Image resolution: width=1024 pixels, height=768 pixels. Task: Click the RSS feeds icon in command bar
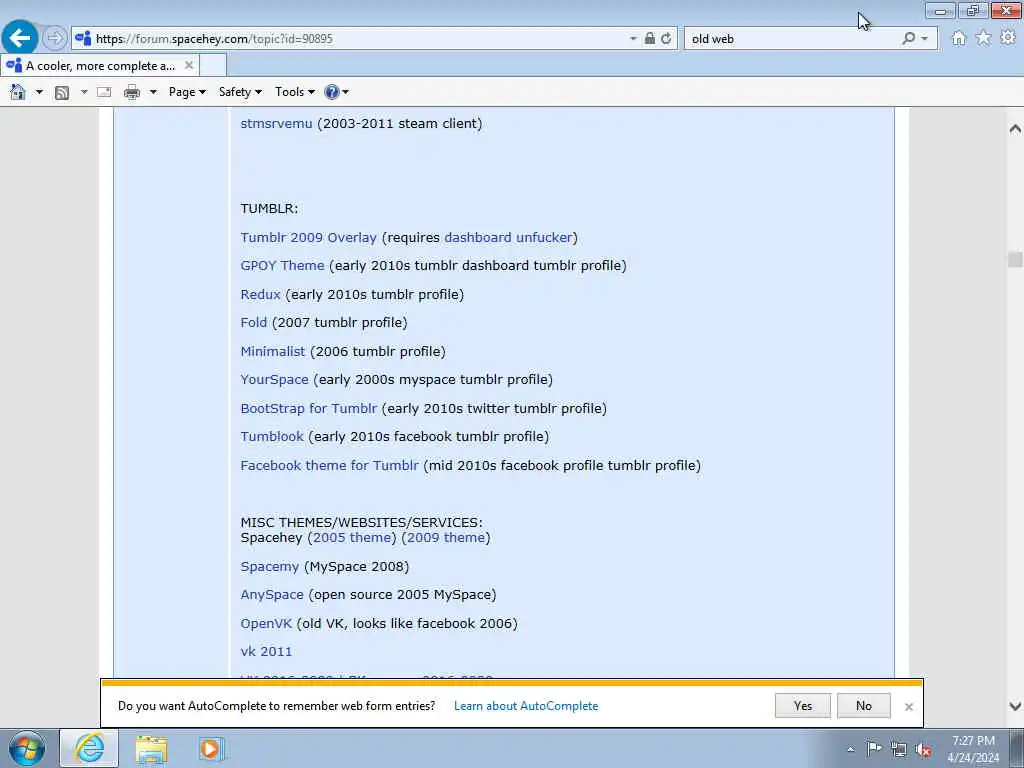coord(62,92)
